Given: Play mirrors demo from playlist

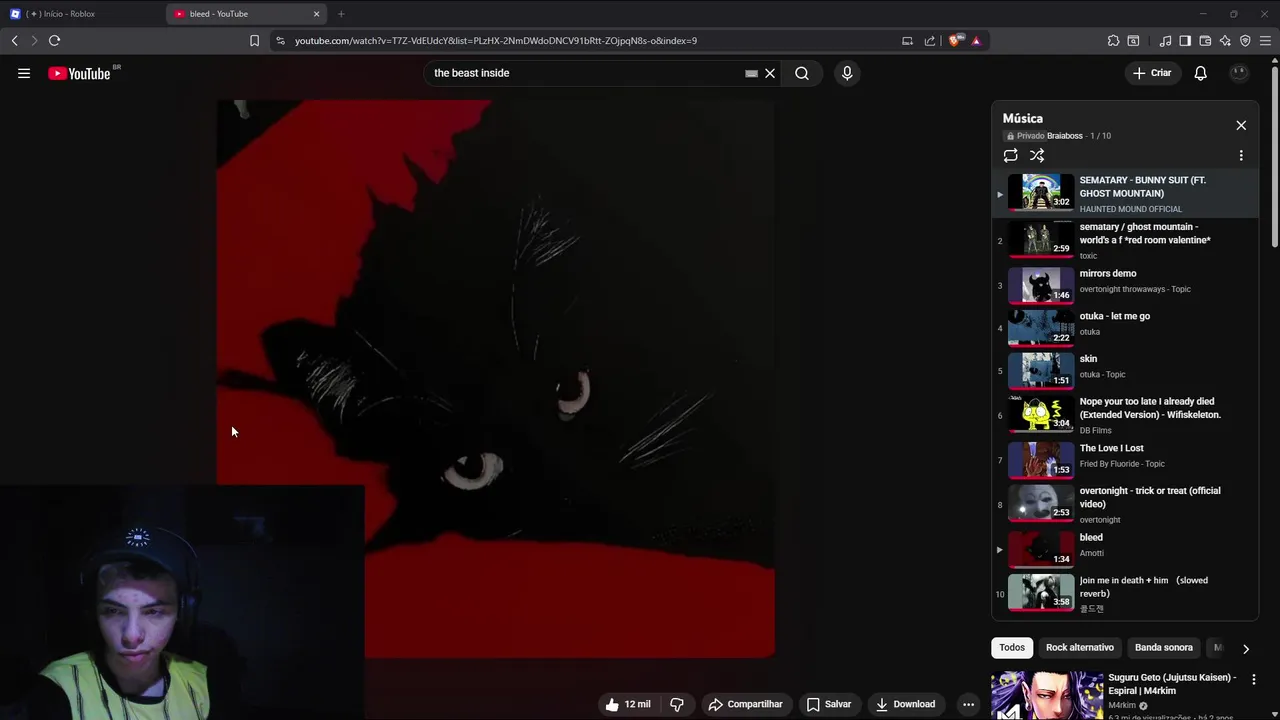Looking at the screenshot, I should pos(1126,285).
